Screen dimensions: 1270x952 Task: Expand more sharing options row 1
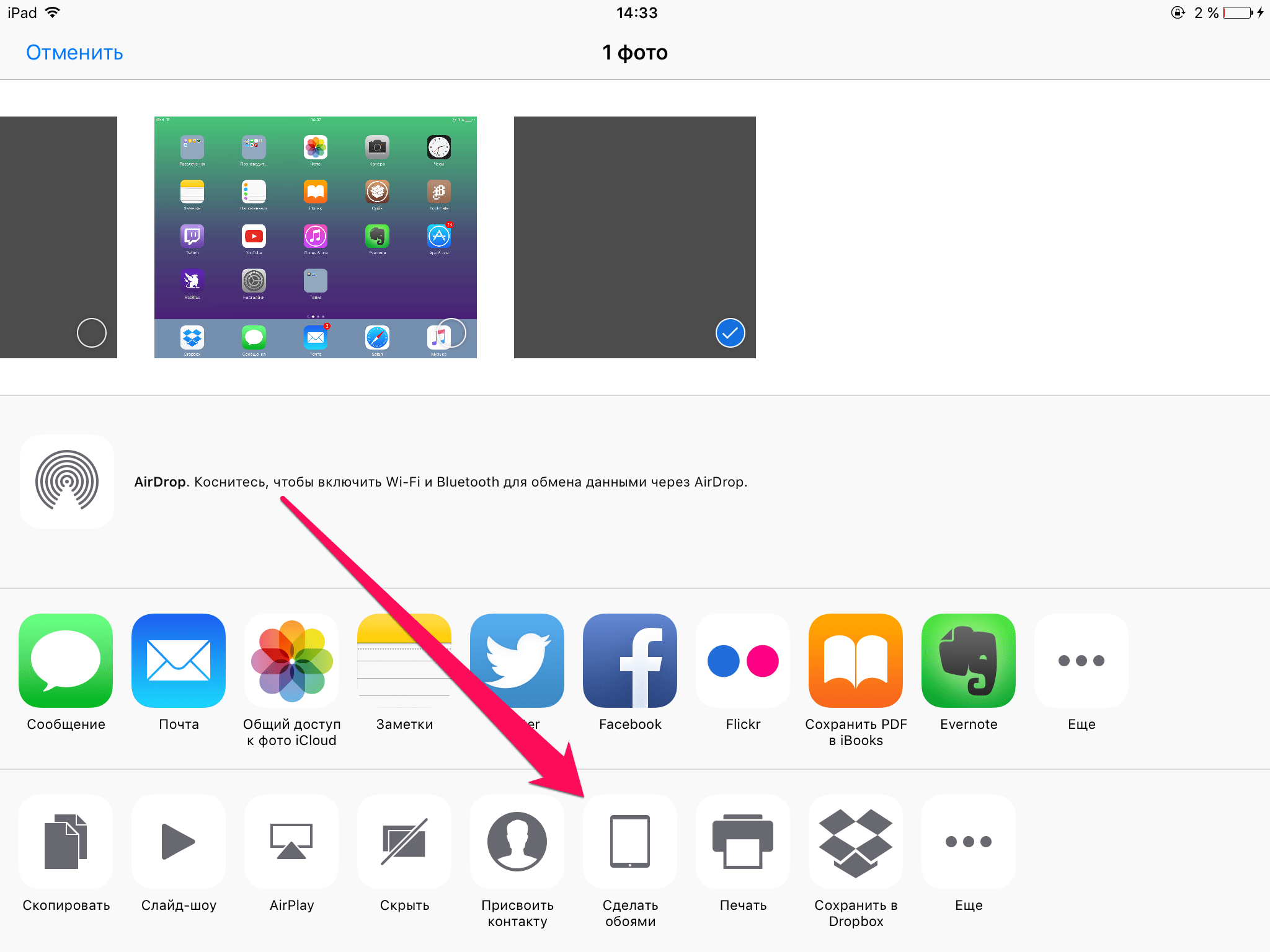pos(1082,660)
